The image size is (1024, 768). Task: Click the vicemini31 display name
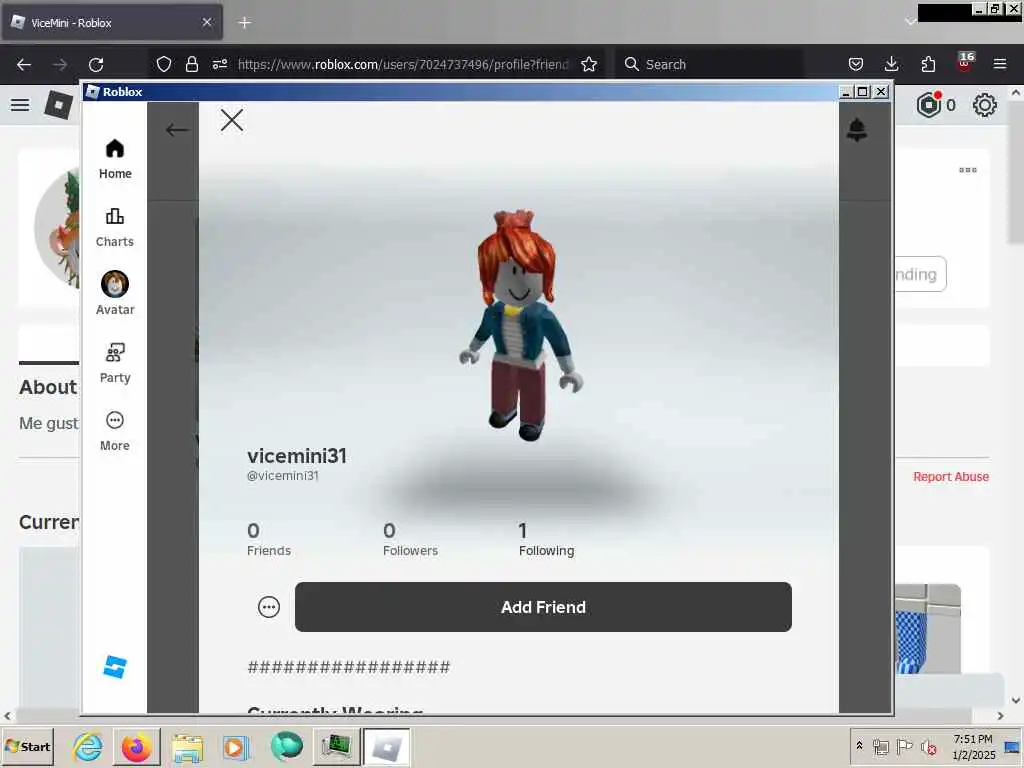click(x=296, y=455)
